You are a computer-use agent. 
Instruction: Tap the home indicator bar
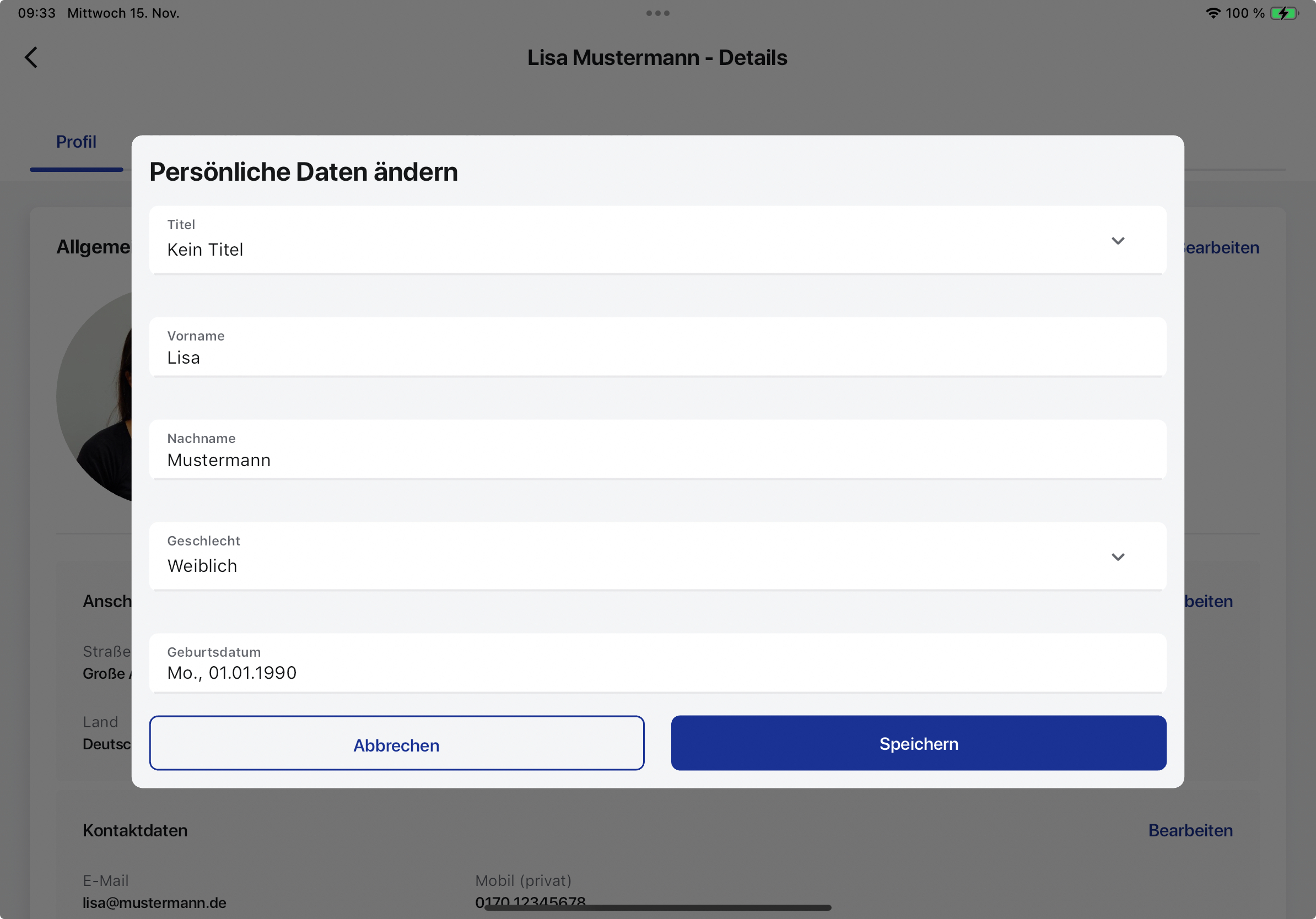coord(657,907)
